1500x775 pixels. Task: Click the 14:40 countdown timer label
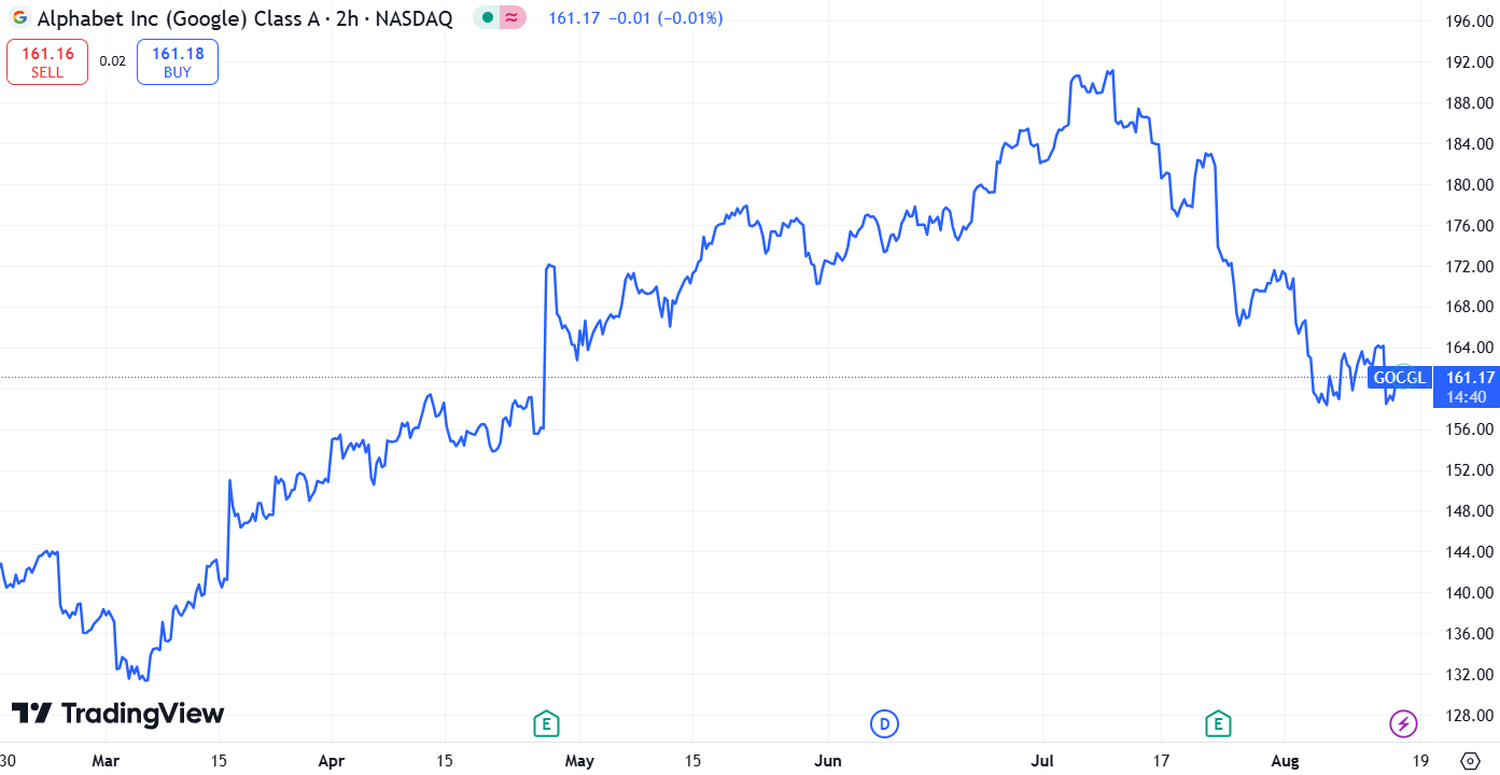tap(1467, 397)
